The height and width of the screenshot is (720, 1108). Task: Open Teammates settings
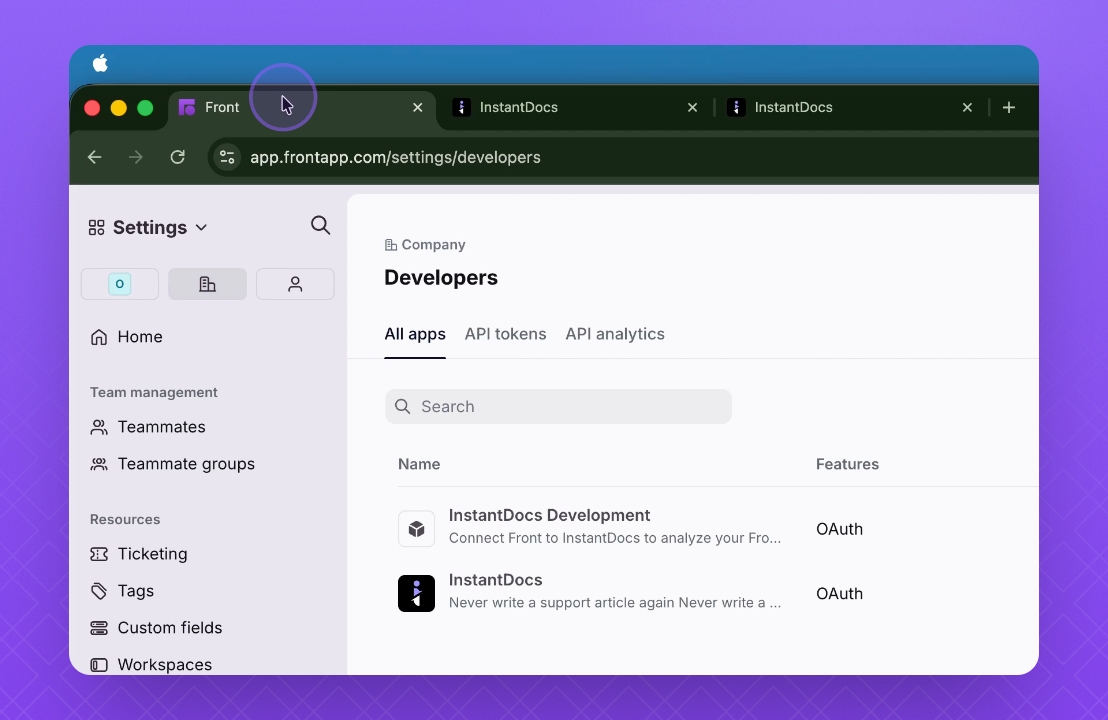click(x=161, y=427)
